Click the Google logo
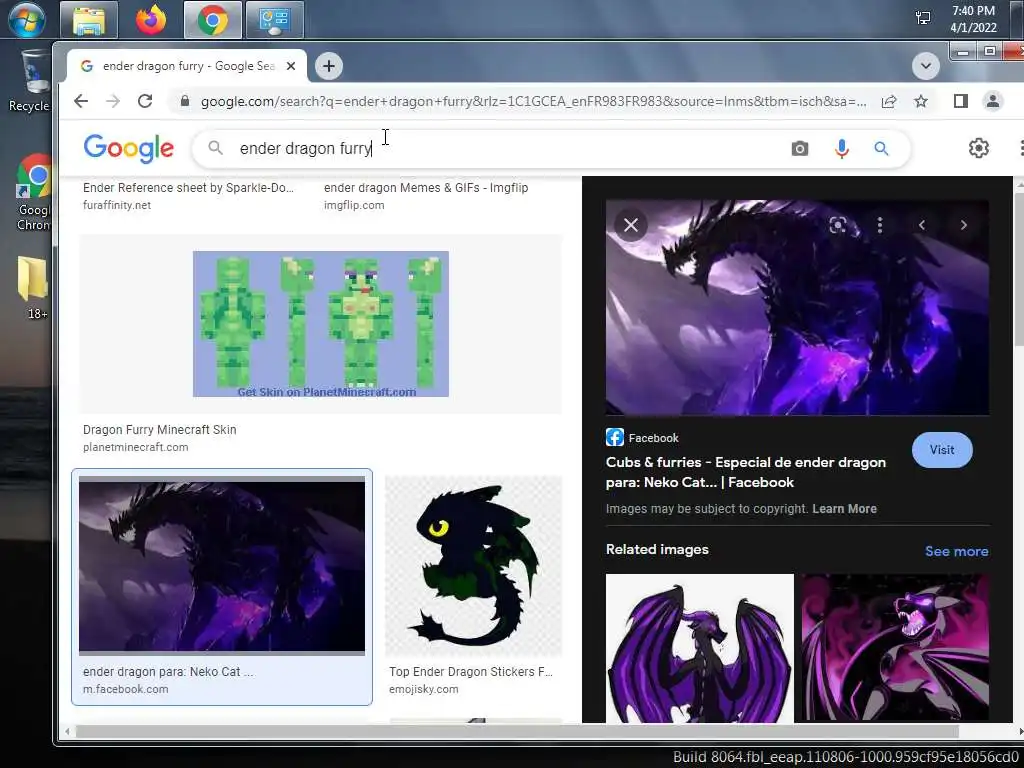This screenshot has width=1024, height=768. 129,148
